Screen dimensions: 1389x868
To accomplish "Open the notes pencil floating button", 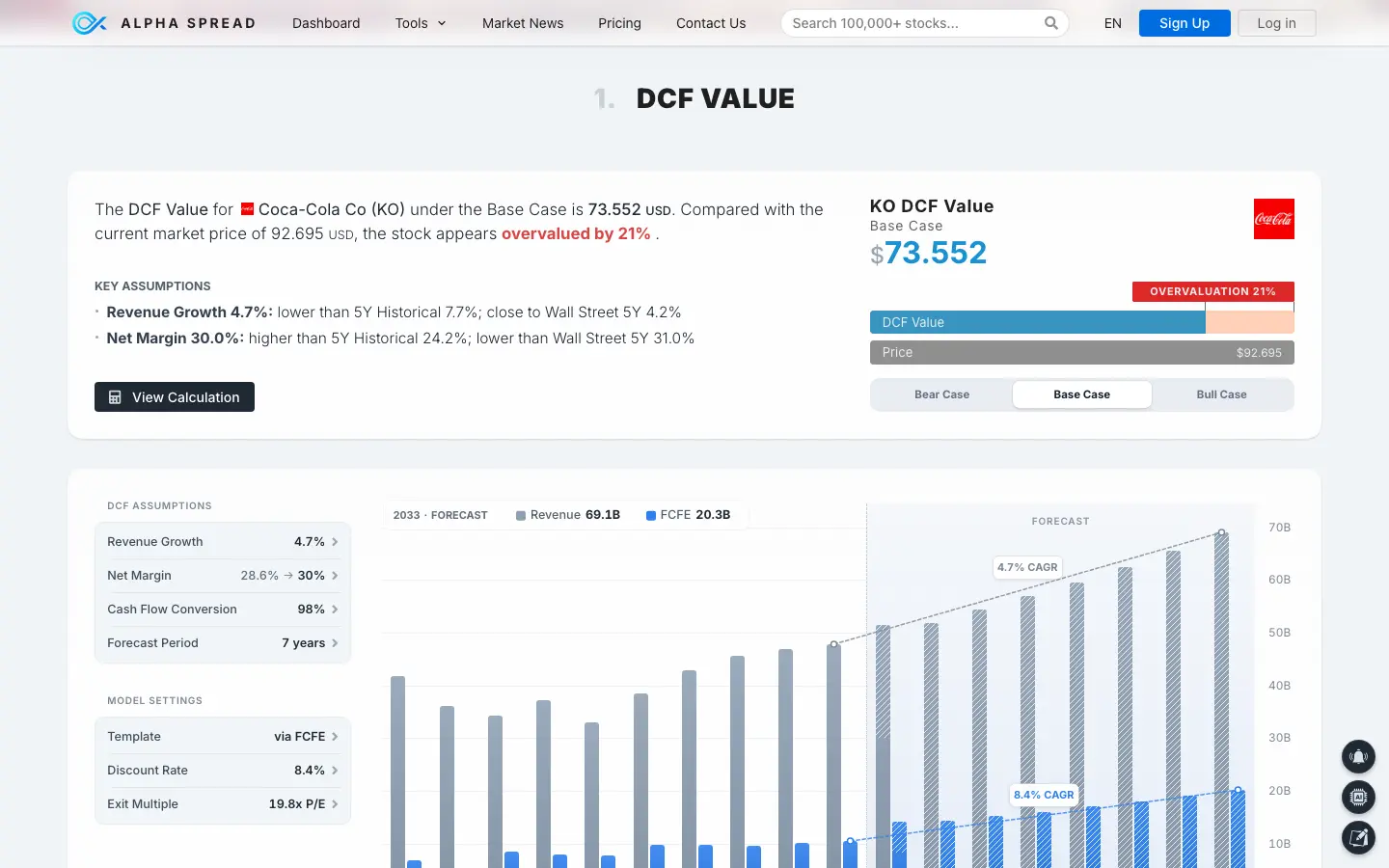I will pyautogui.click(x=1358, y=838).
